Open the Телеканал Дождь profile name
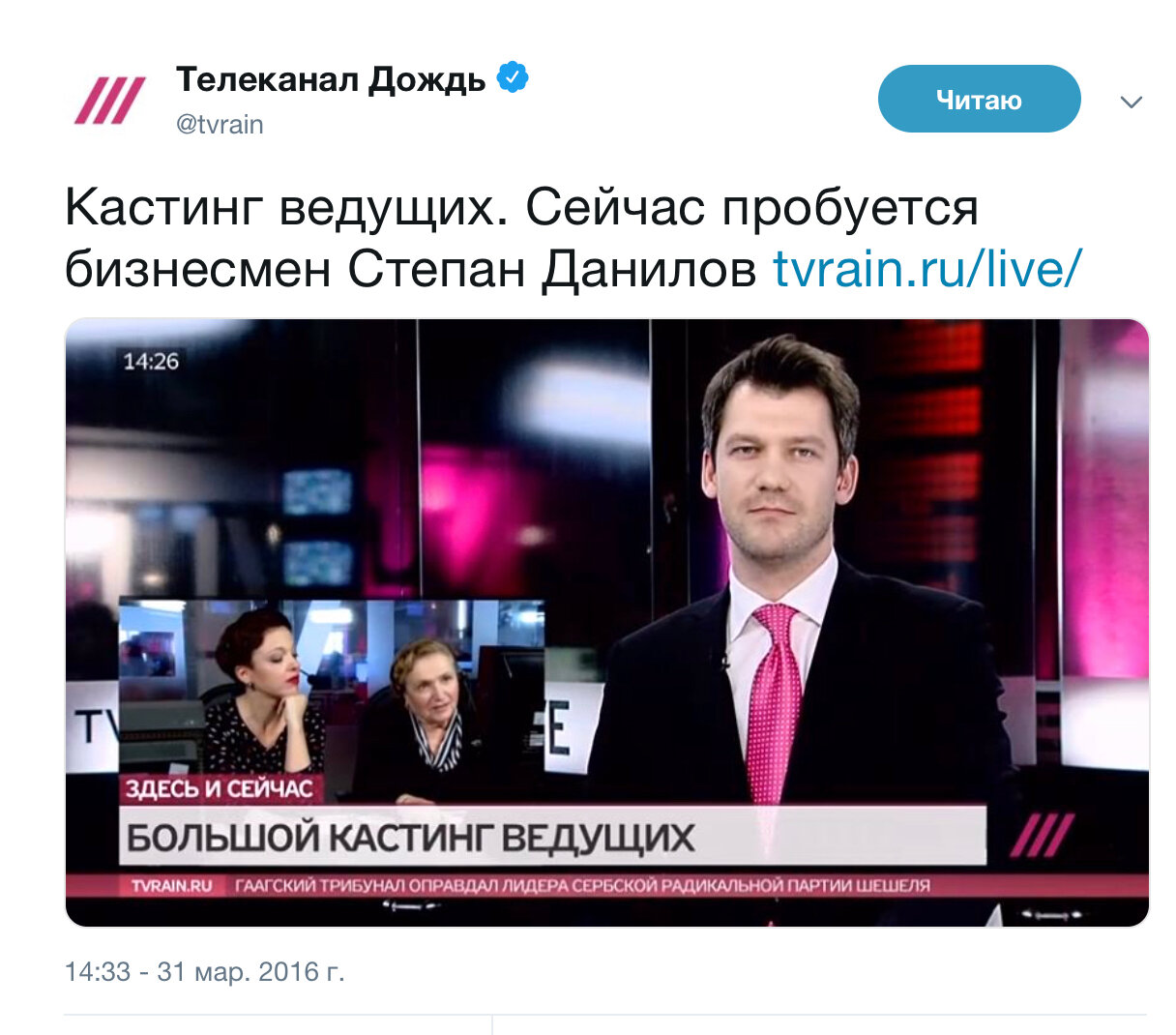1176x1035 pixels. 331,78
